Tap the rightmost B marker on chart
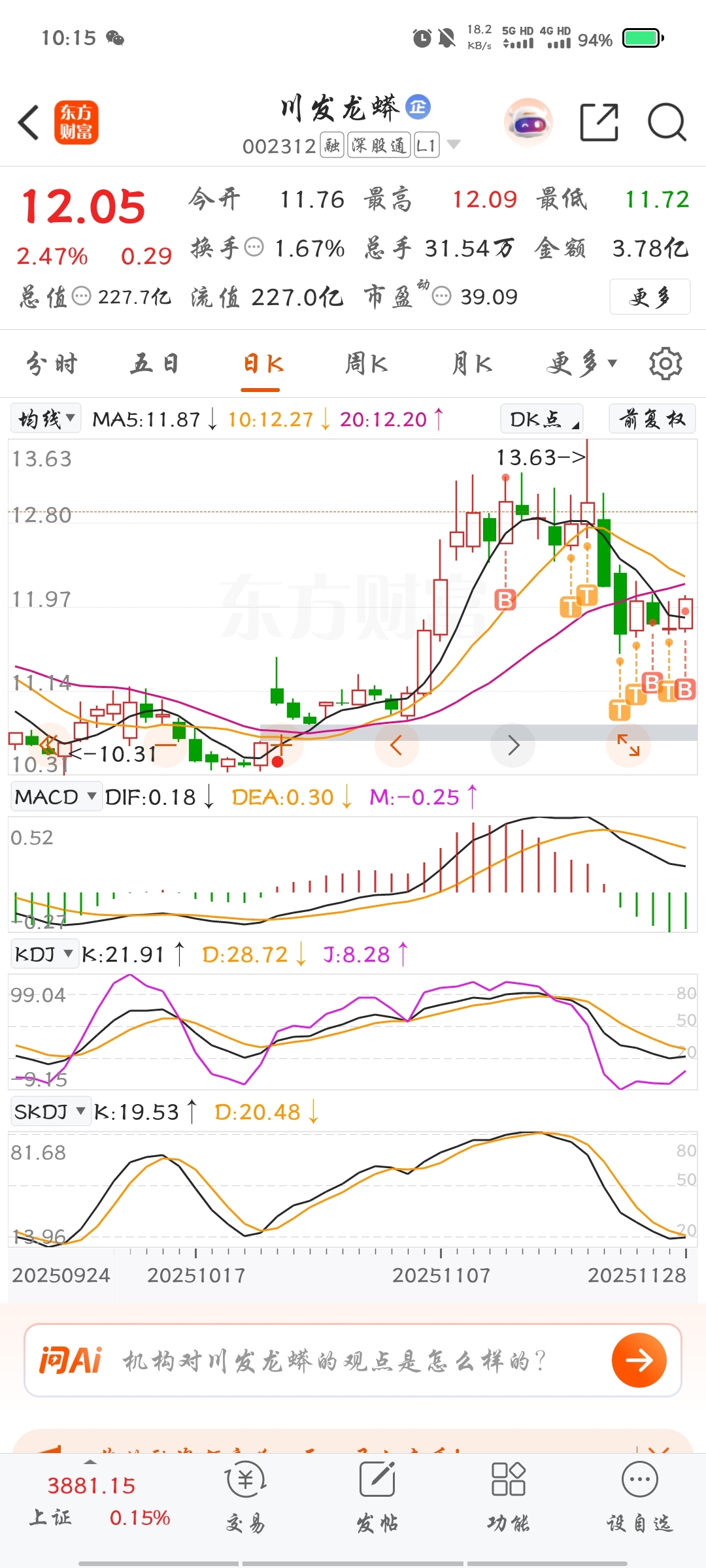 point(684,689)
